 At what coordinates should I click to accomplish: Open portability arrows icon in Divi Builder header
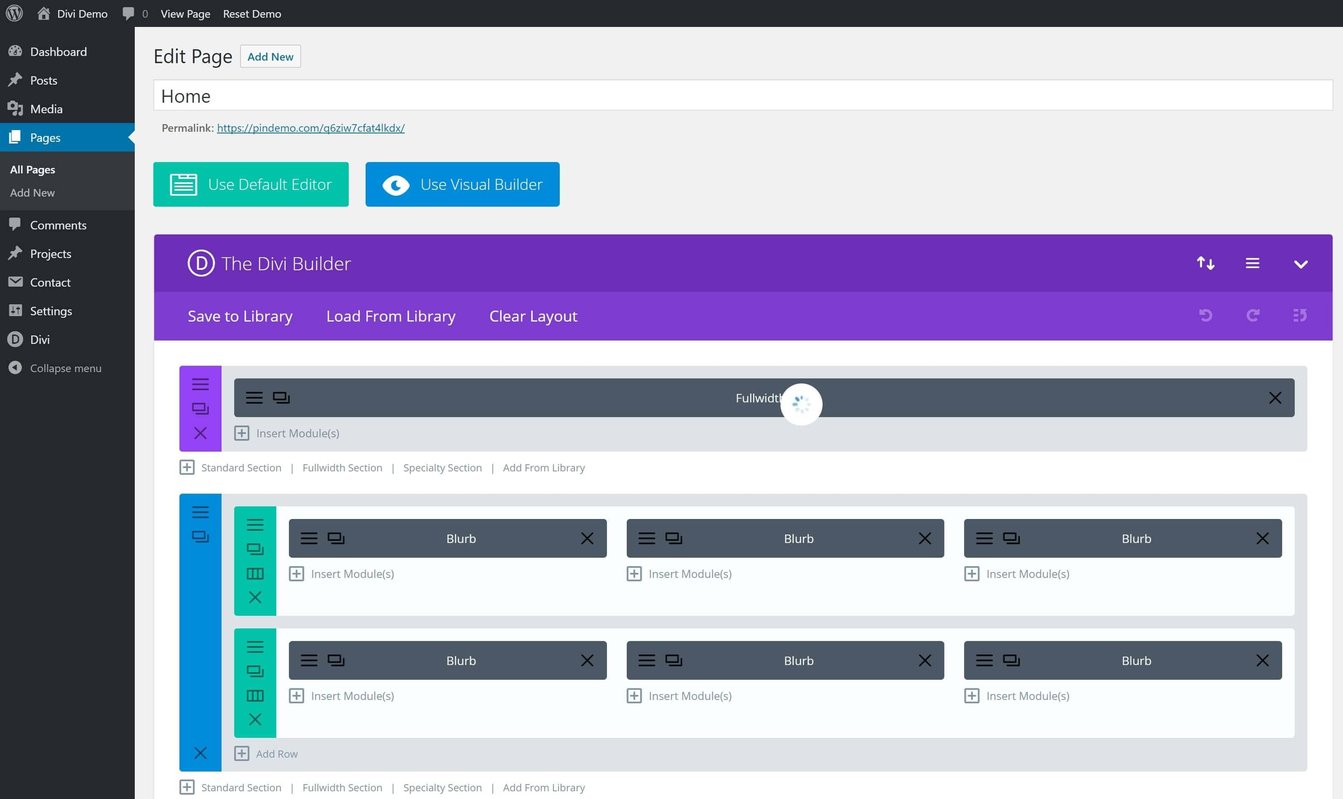pyautogui.click(x=1206, y=263)
